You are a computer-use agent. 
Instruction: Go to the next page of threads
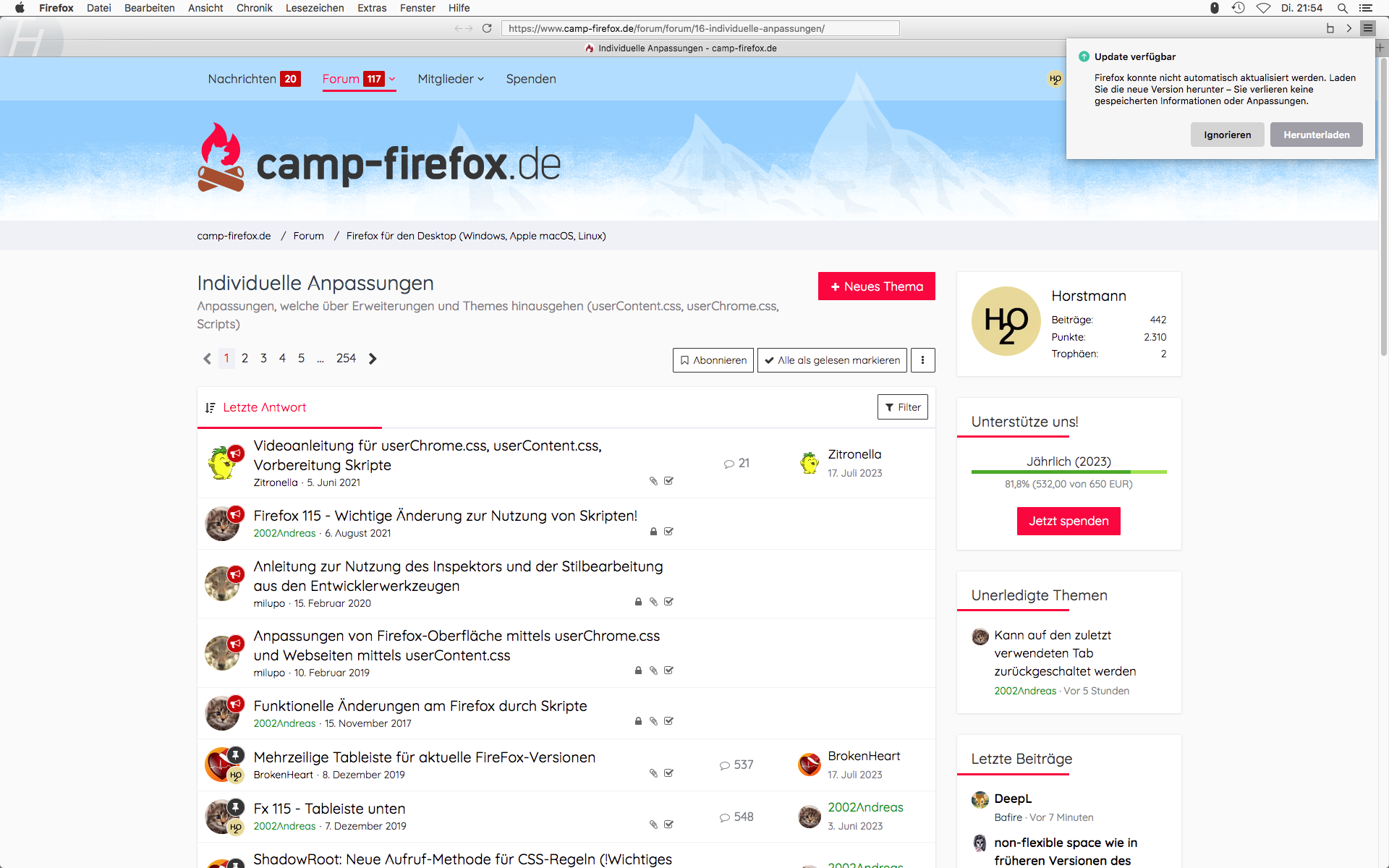click(x=373, y=359)
